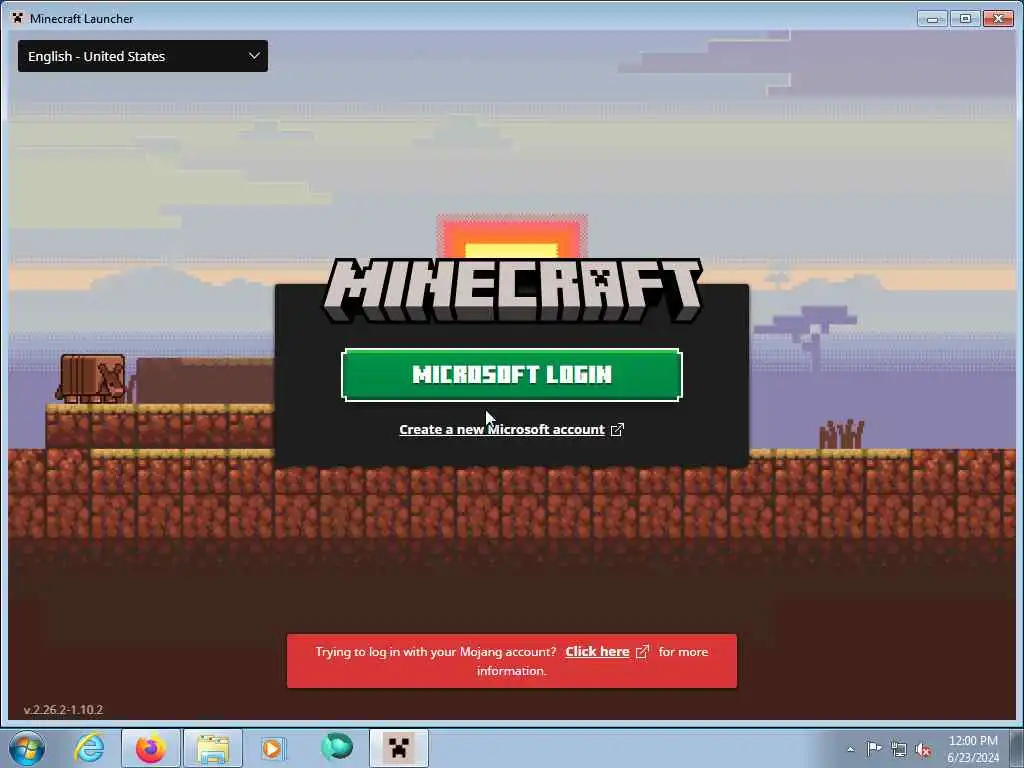Open Windows Explorer folder icon on taskbar

pos(213,748)
